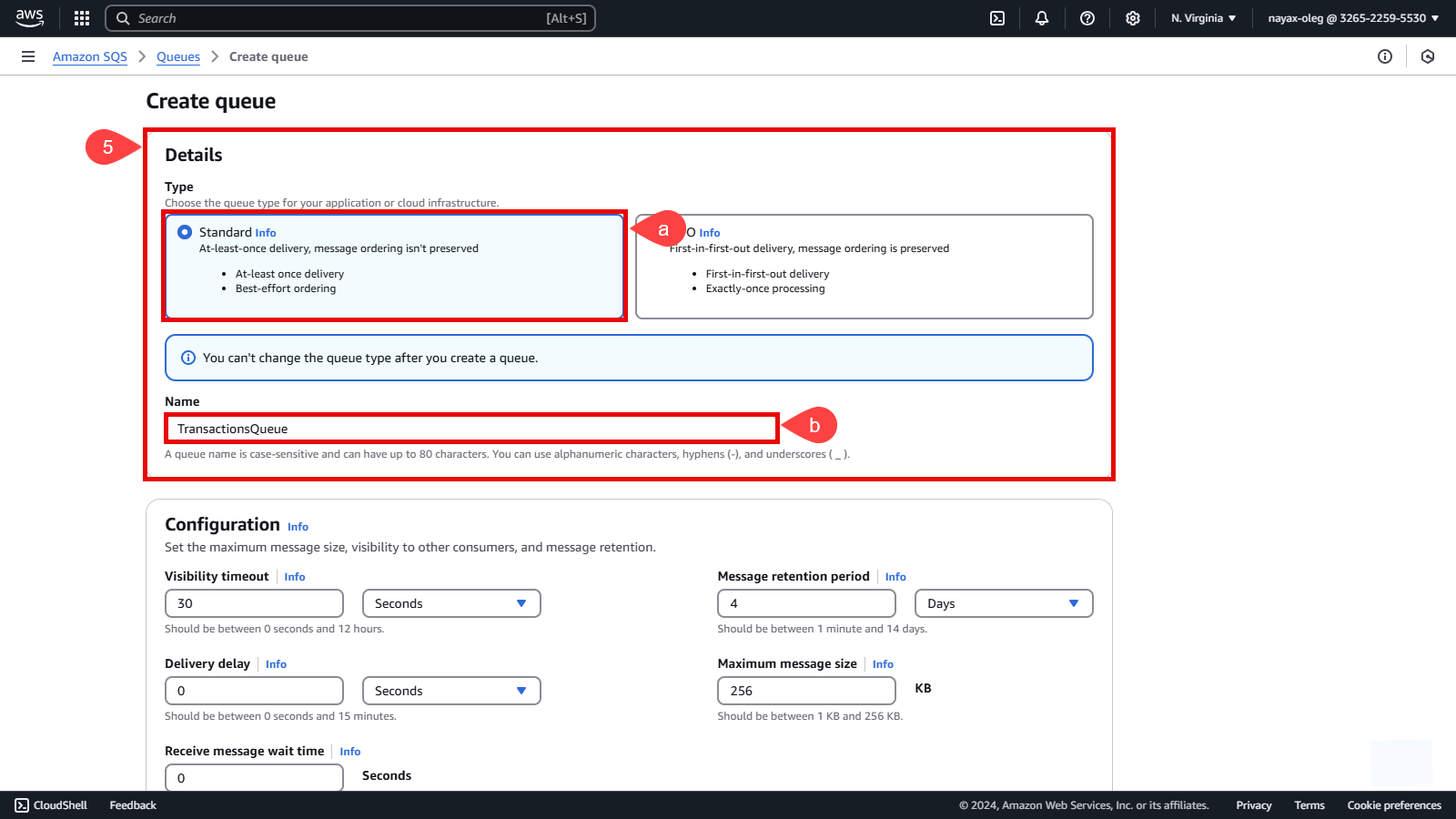Select the FIFO queue type option
Viewport: 1456px width, 819px height.
pos(864,267)
